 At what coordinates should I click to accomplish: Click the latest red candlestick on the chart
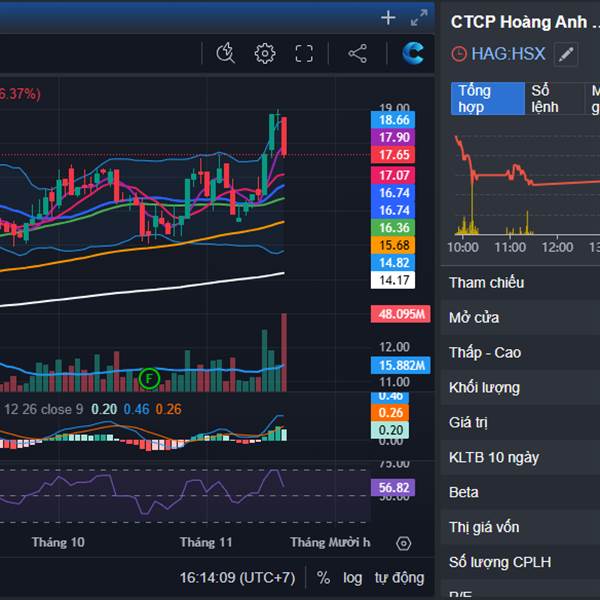(284, 136)
